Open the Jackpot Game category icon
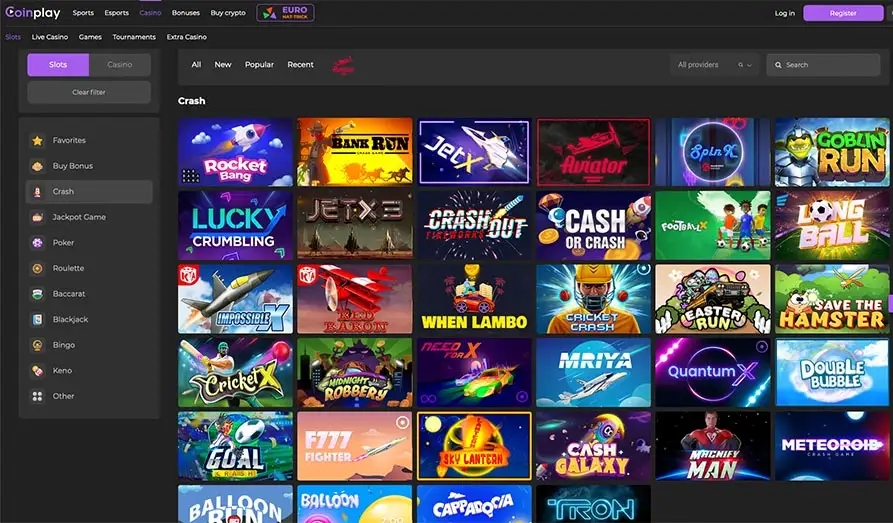The image size is (893, 523). pos(37,217)
